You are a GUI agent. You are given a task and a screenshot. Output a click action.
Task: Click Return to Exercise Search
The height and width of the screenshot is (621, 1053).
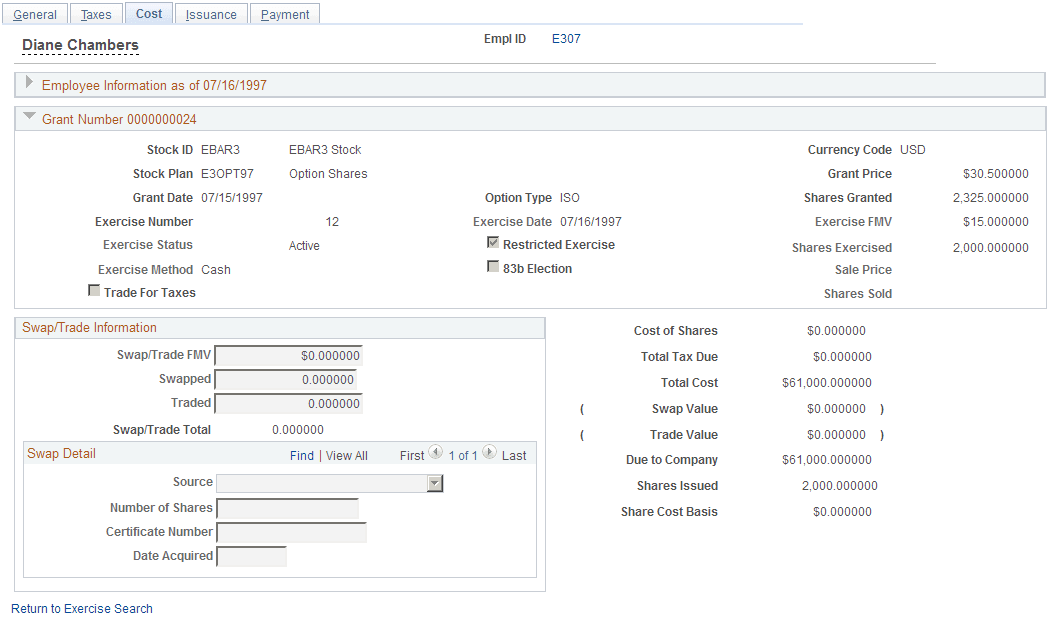tap(81, 608)
